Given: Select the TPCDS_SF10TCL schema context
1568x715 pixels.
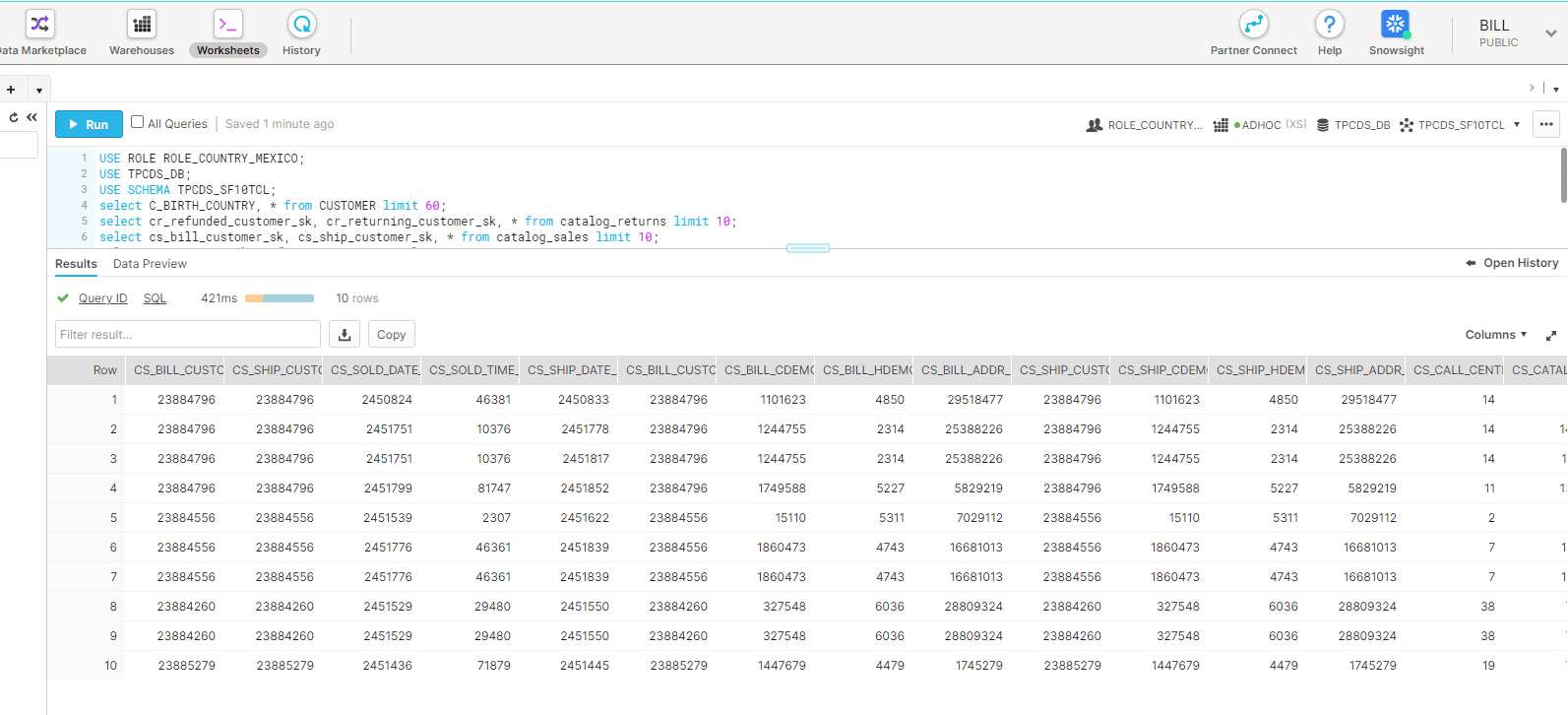Looking at the screenshot, I should [1453, 125].
